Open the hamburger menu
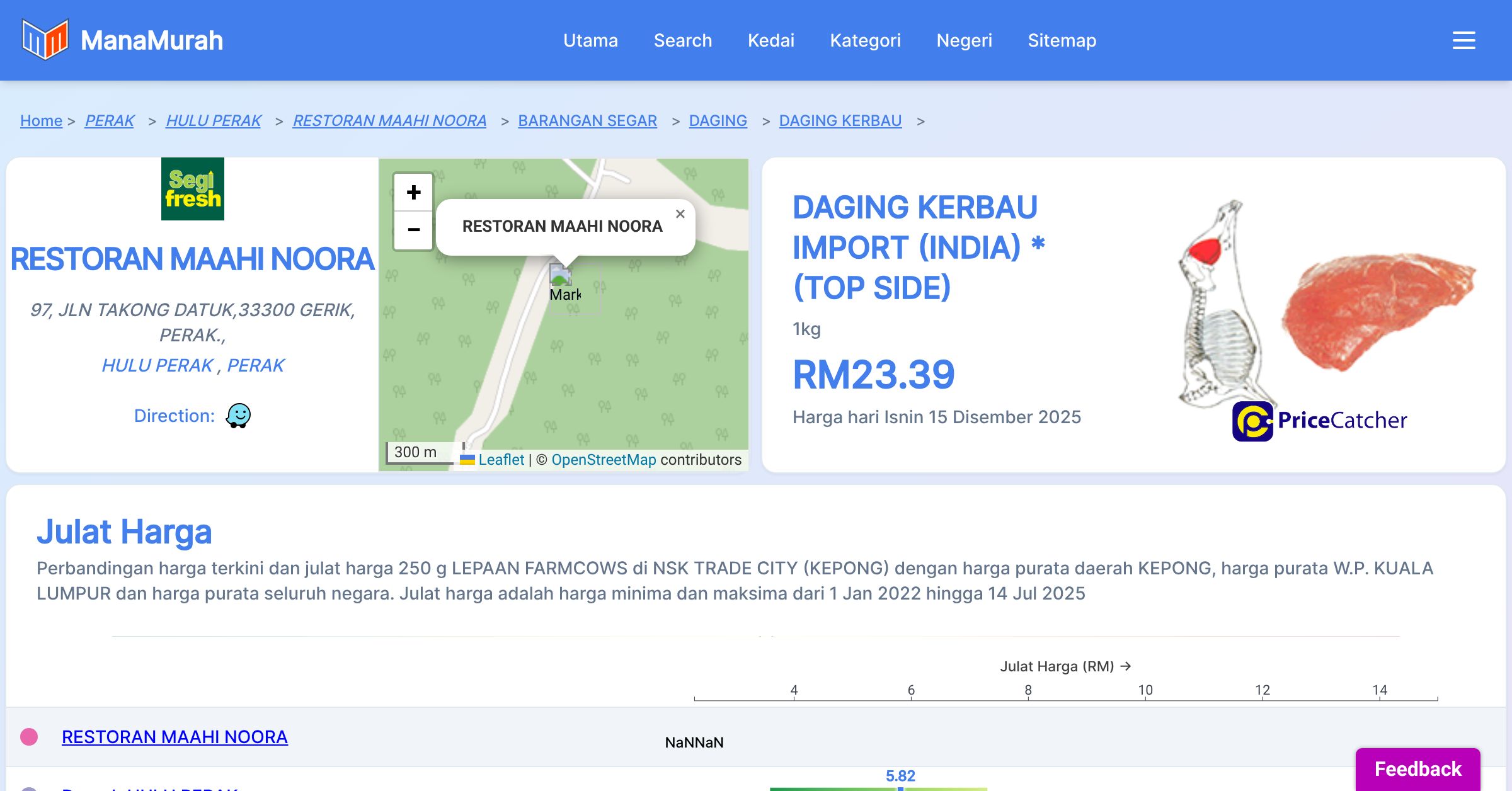Image resolution: width=1512 pixels, height=791 pixels. [1463, 40]
